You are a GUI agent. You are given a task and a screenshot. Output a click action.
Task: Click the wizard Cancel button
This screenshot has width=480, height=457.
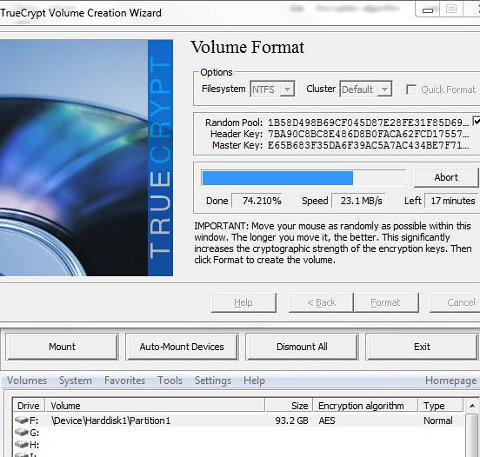tap(455, 302)
